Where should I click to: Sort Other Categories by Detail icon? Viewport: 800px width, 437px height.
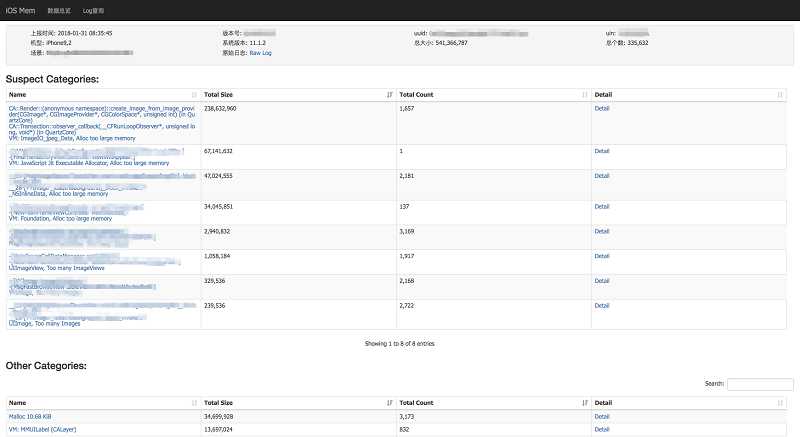click(780, 403)
